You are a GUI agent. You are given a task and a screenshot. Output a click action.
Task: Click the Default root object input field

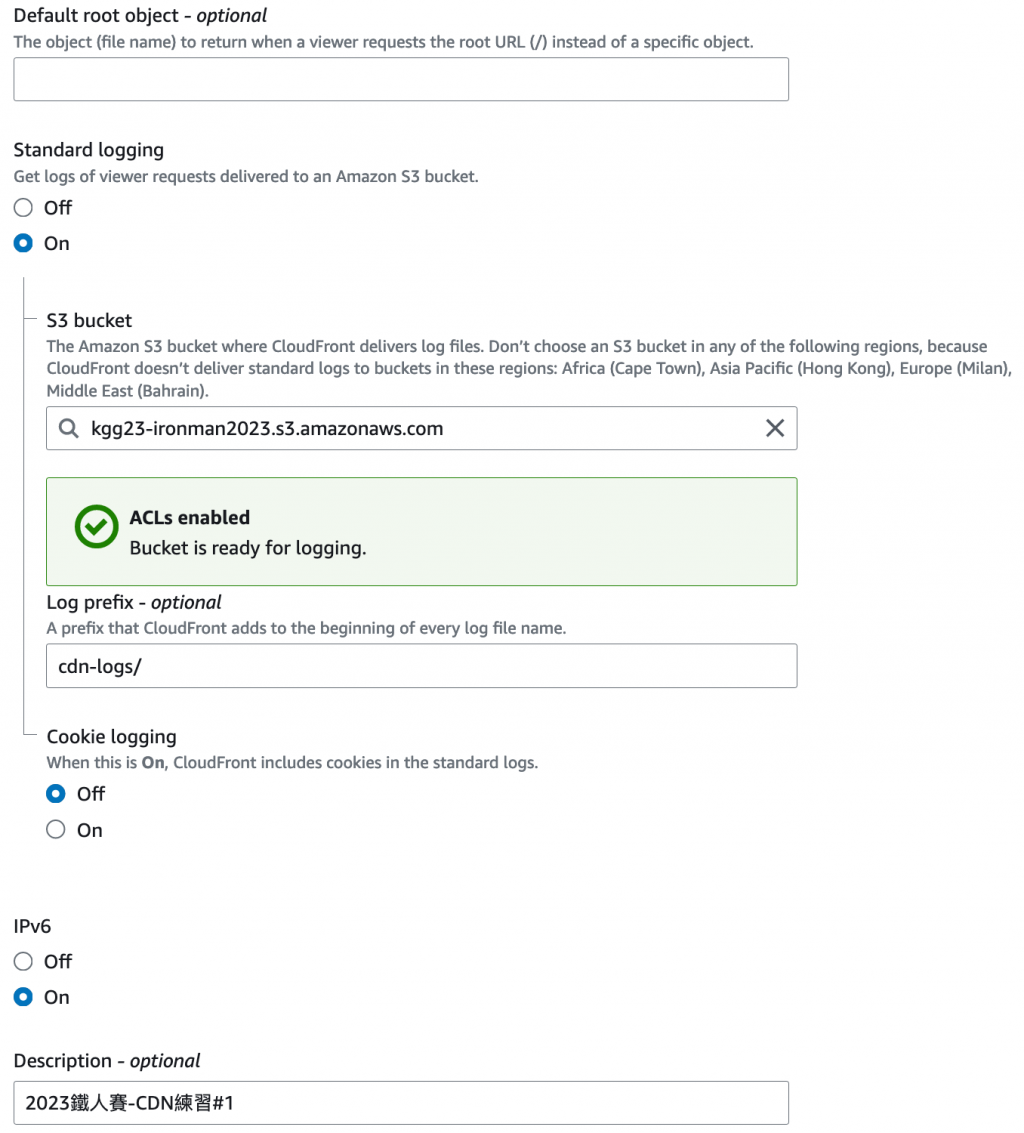[400, 80]
